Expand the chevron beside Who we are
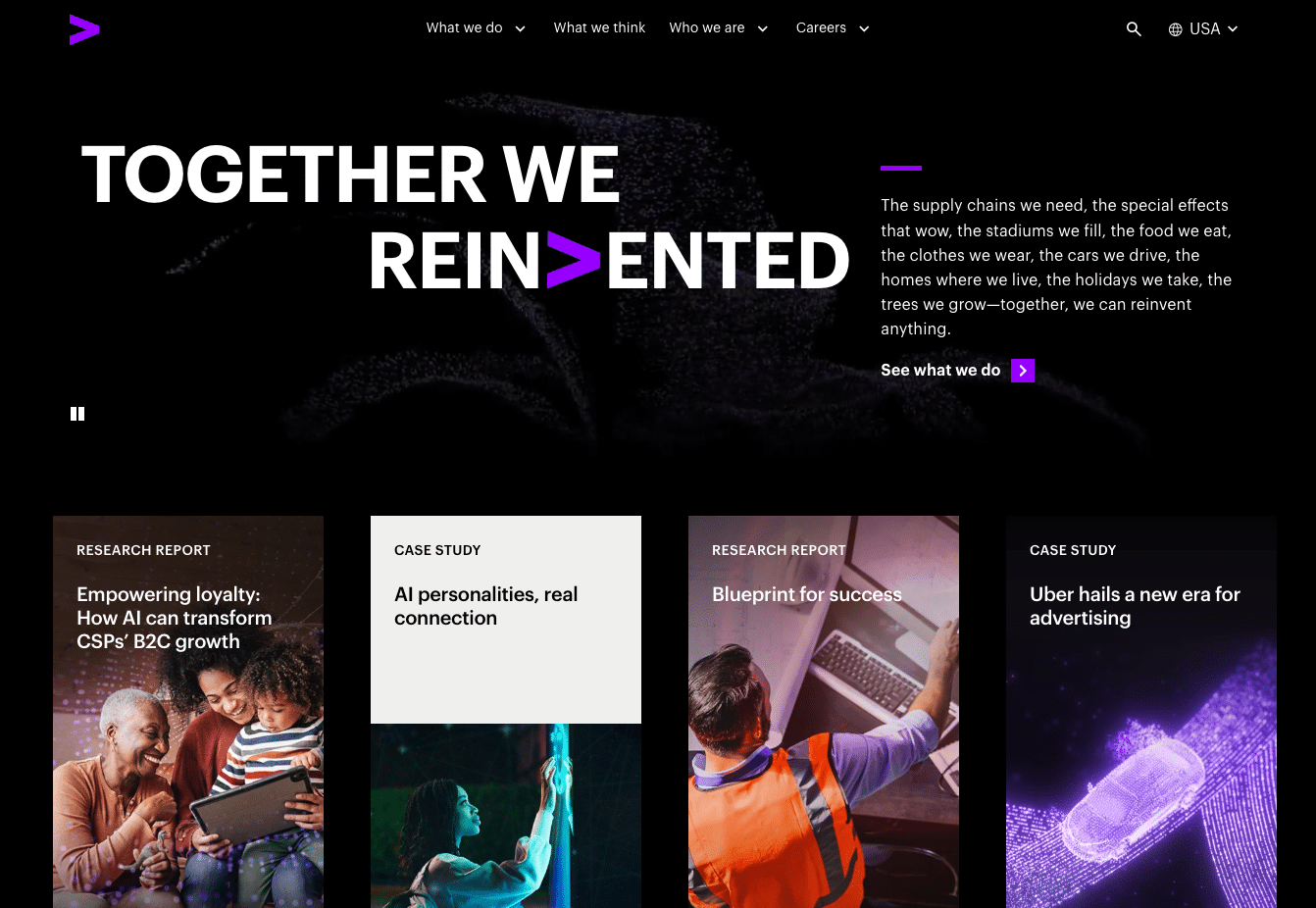This screenshot has width=1316, height=908. pyautogui.click(x=762, y=28)
